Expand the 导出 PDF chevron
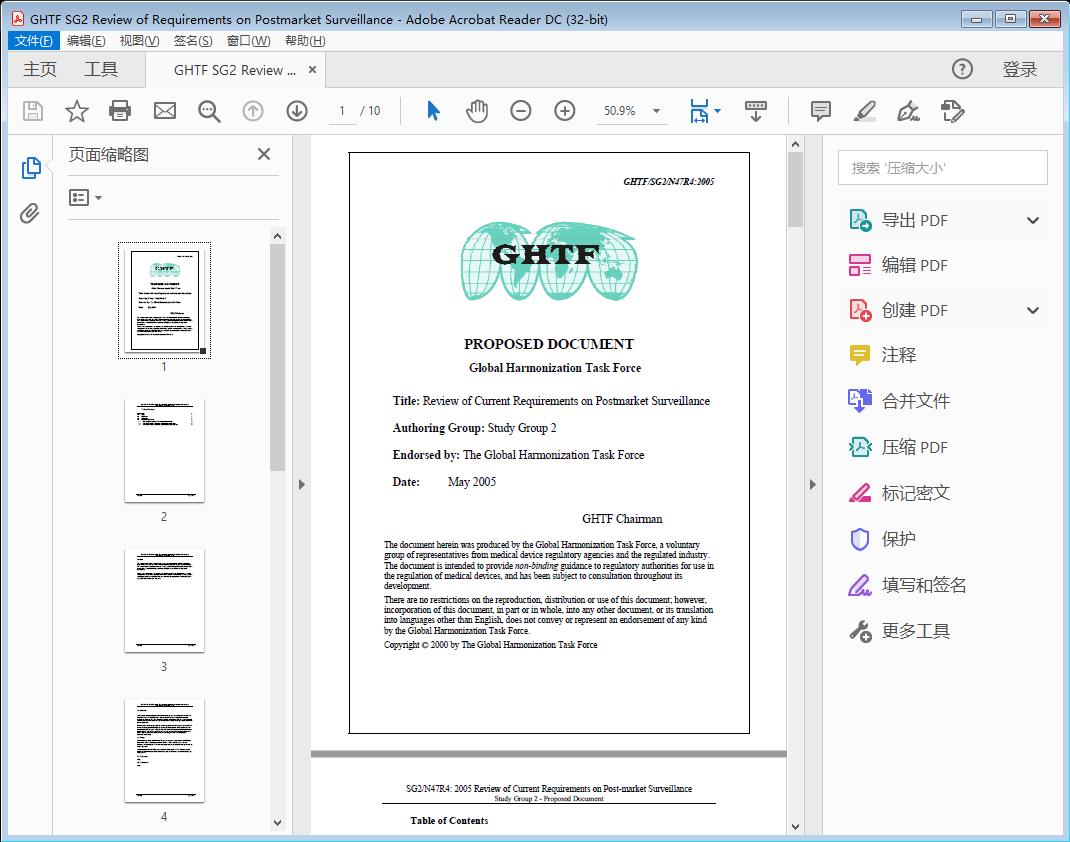The height and width of the screenshot is (842, 1070). (1033, 220)
